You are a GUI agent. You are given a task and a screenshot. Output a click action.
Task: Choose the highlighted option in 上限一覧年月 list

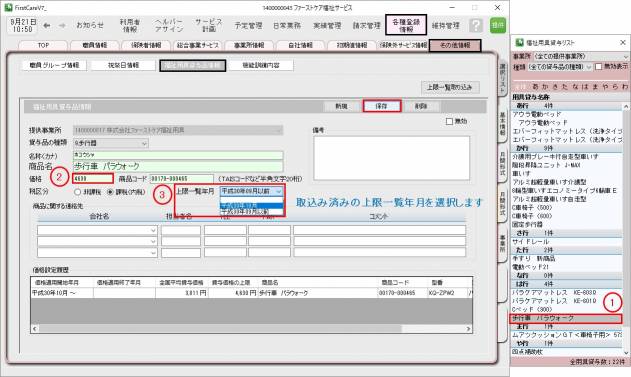click(252, 206)
